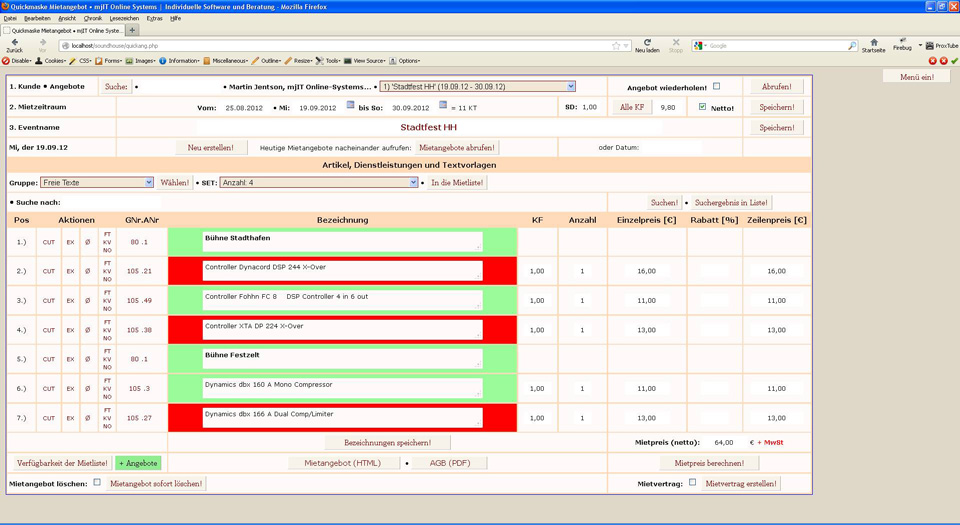Click In die Mietliste! button
The width and height of the screenshot is (960, 525).
point(457,182)
